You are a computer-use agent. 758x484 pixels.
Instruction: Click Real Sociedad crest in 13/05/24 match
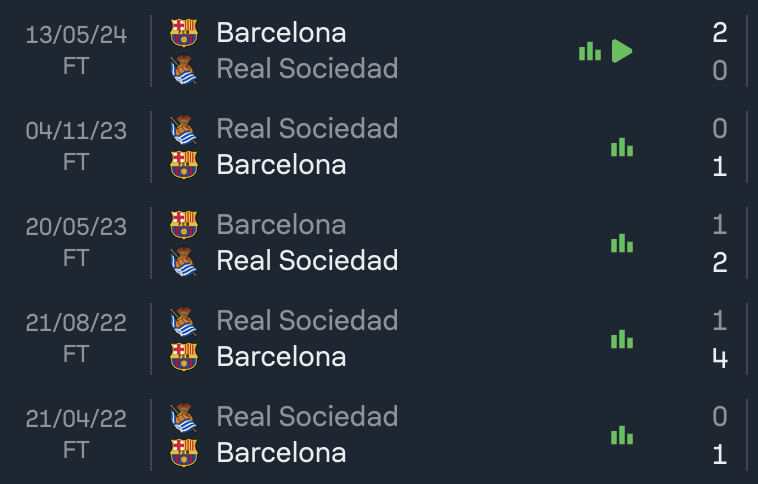(x=184, y=69)
